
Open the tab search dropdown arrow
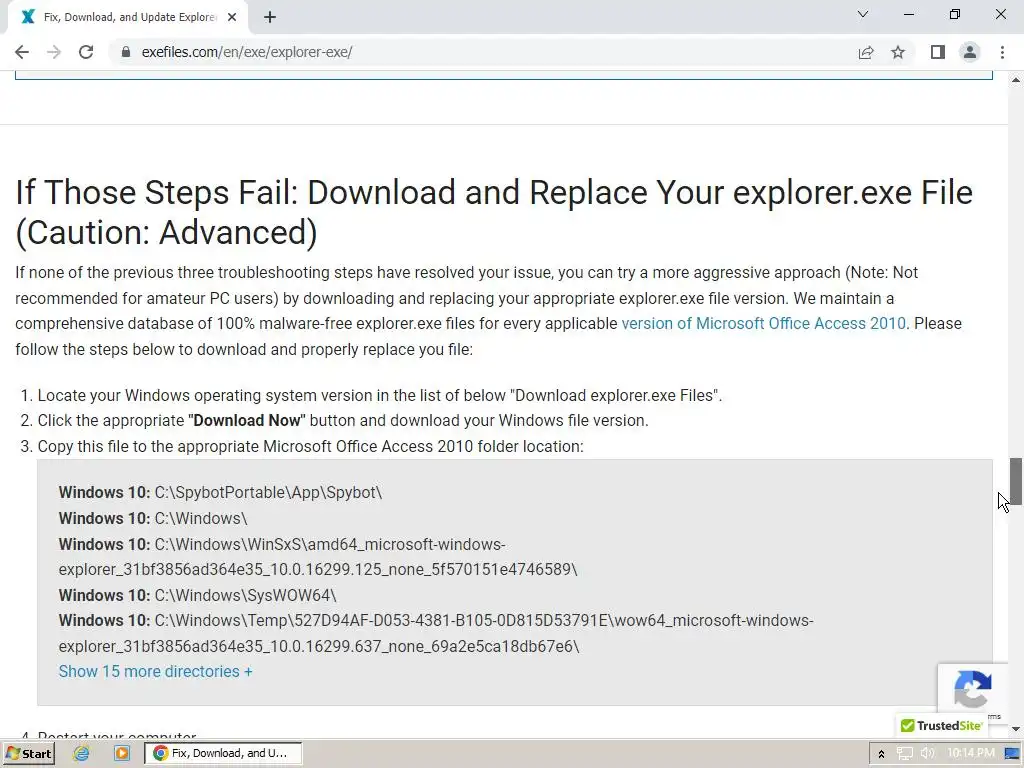point(863,14)
